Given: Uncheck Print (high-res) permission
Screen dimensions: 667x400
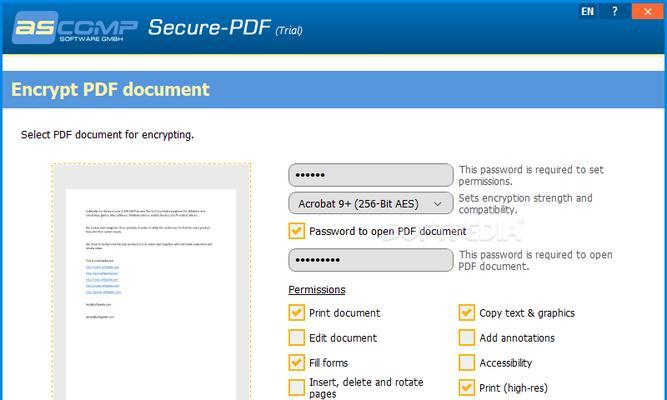Looking at the screenshot, I should click(467, 388).
